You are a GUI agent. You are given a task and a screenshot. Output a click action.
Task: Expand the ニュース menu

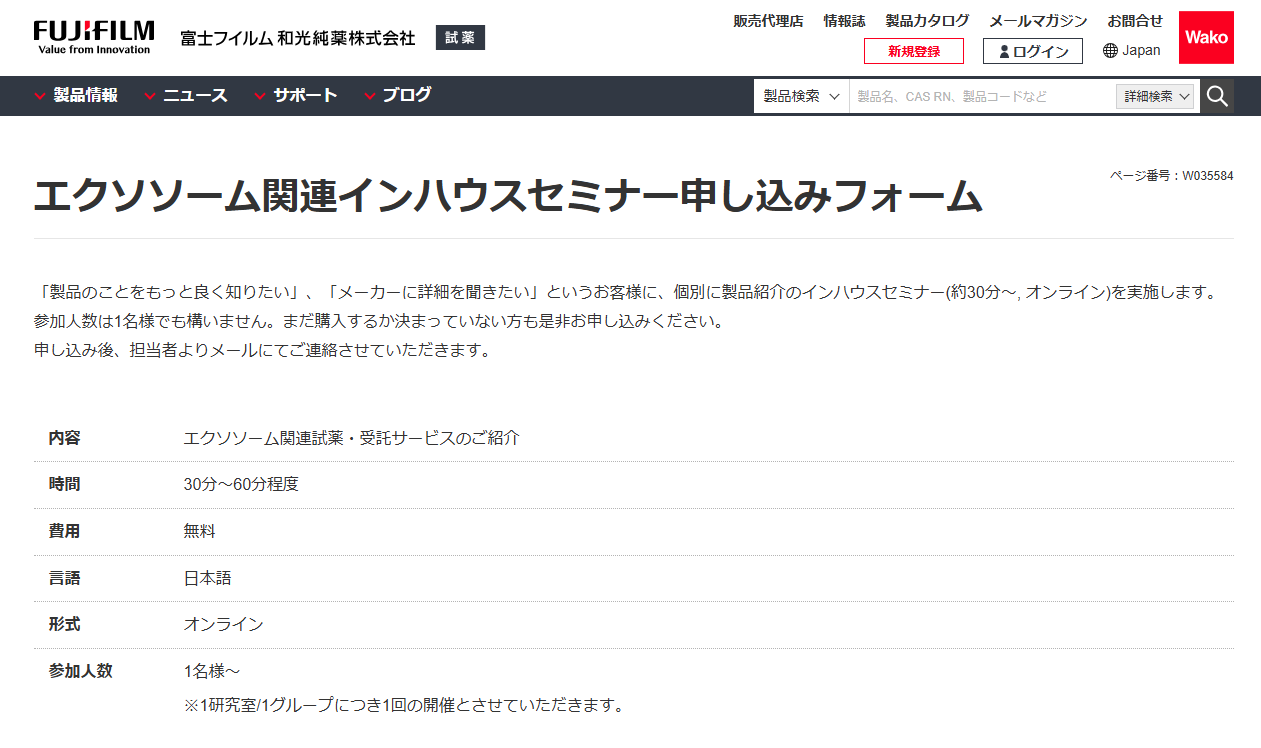click(x=186, y=95)
